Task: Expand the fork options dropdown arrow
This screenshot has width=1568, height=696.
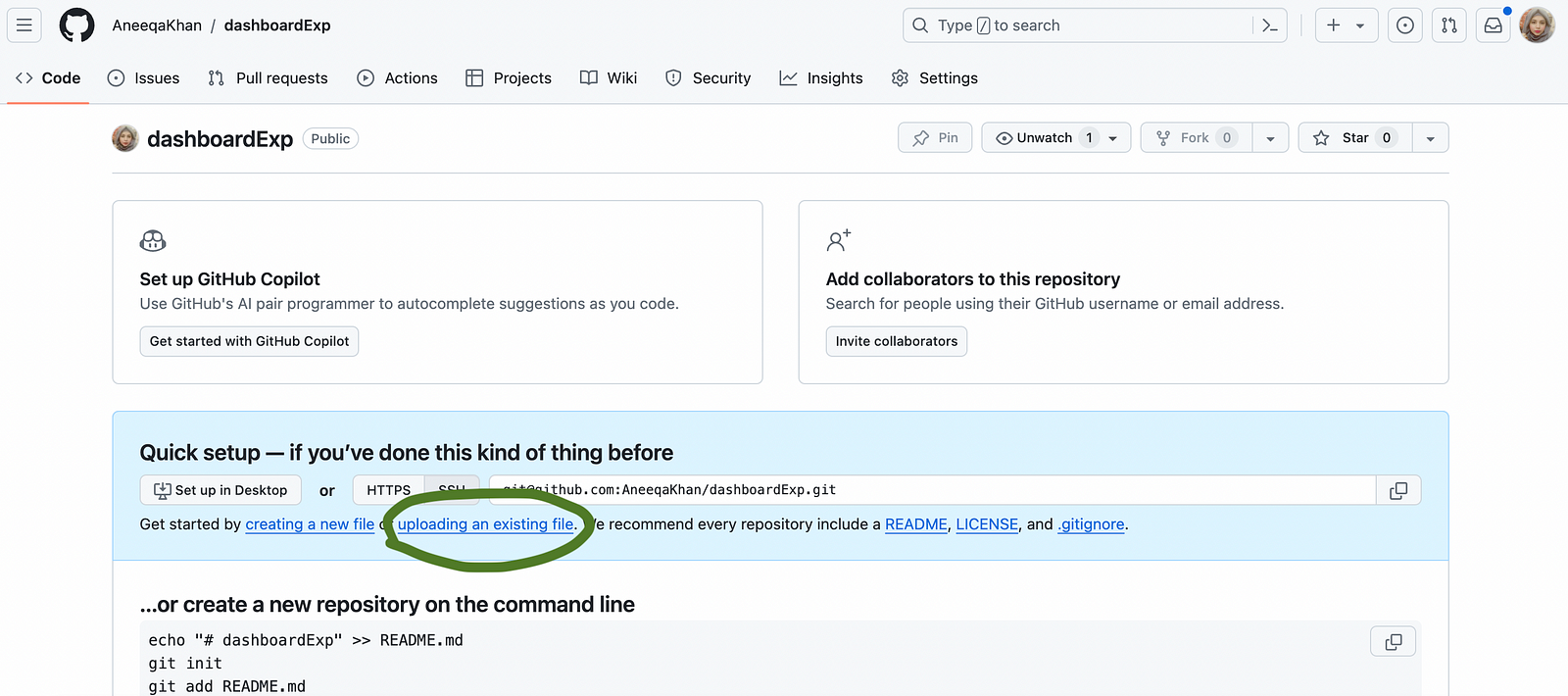Action: tap(1270, 138)
